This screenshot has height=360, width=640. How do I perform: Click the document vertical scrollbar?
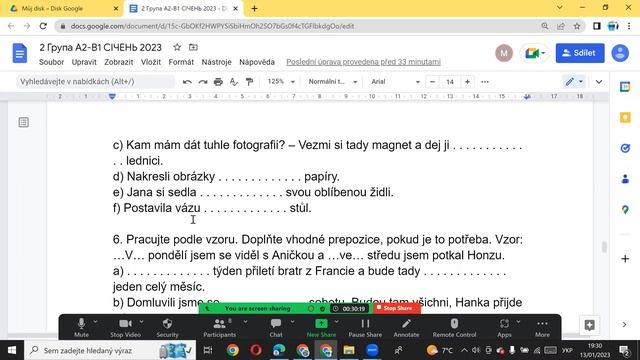pyautogui.click(x=604, y=247)
